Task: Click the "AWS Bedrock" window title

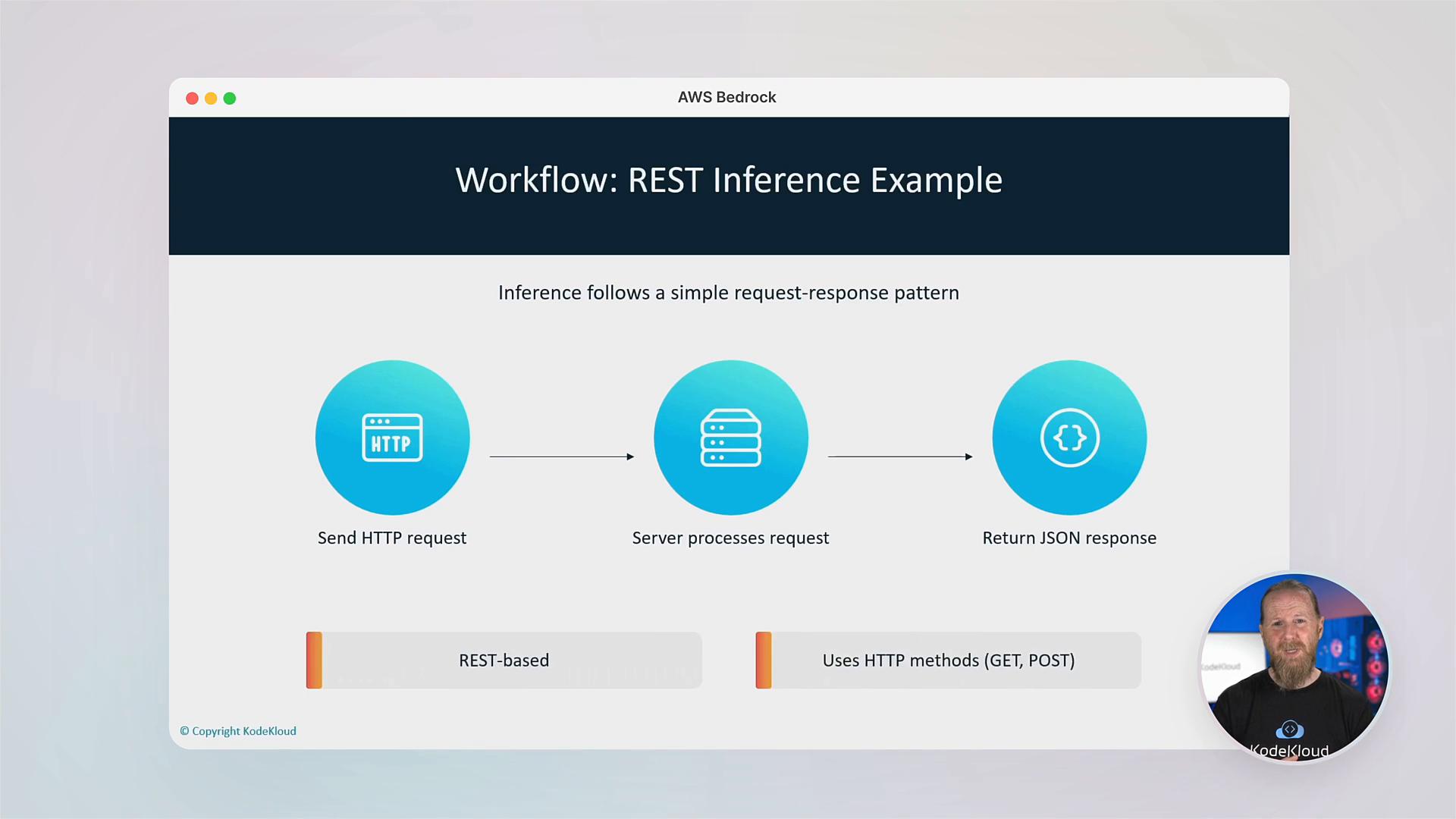Action: pyautogui.click(x=726, y=97)
